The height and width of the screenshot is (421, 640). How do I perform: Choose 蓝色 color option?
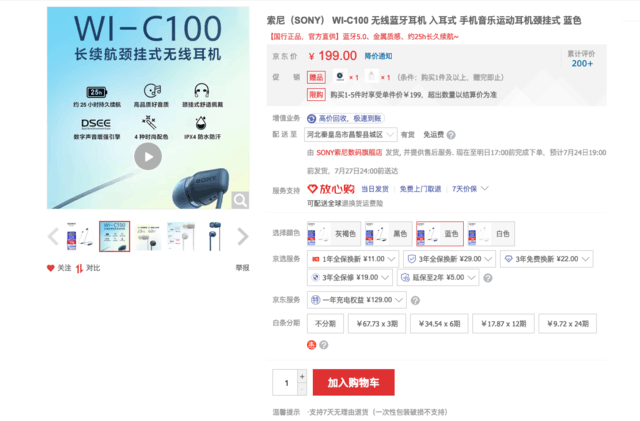click(x=440, y=234)
